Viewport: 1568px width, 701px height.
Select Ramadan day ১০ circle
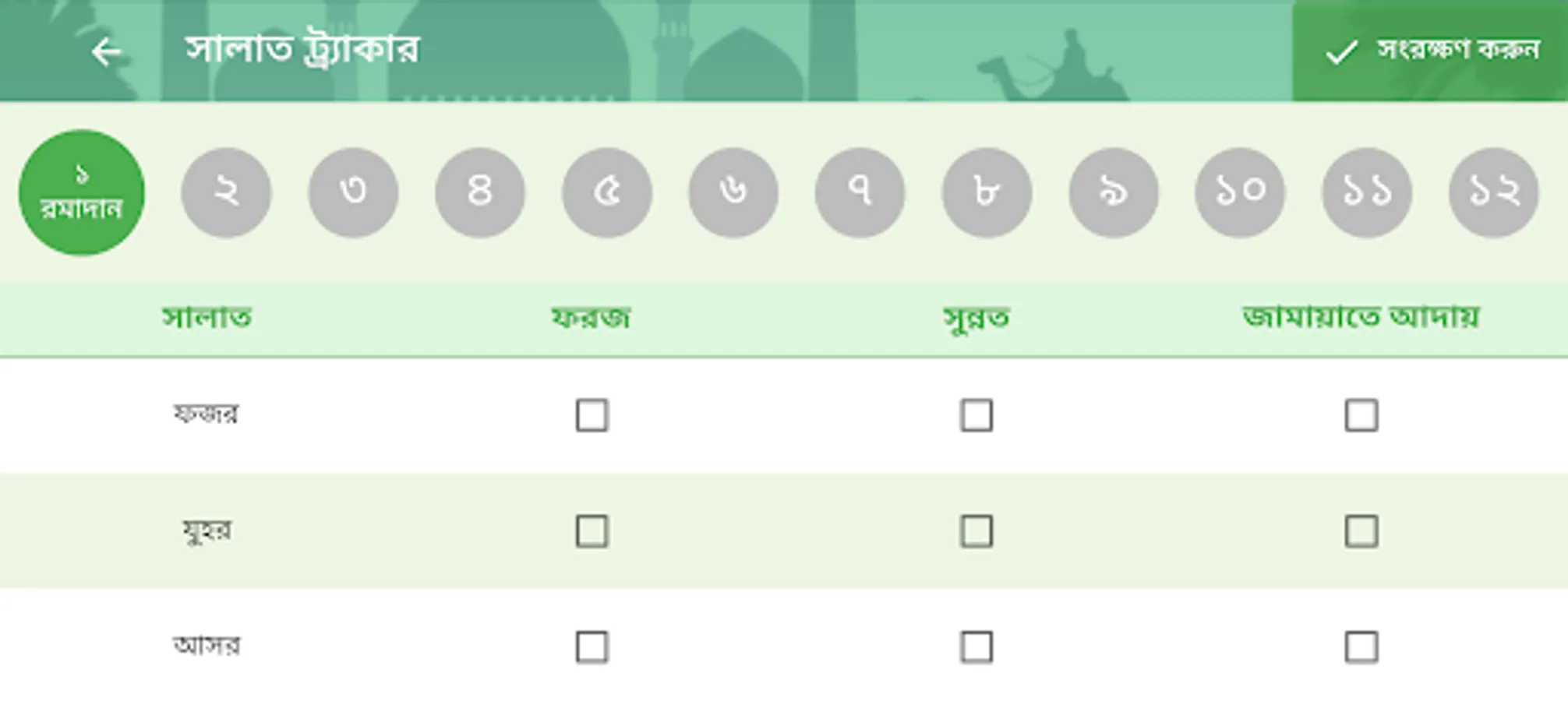coord(1241,192)
